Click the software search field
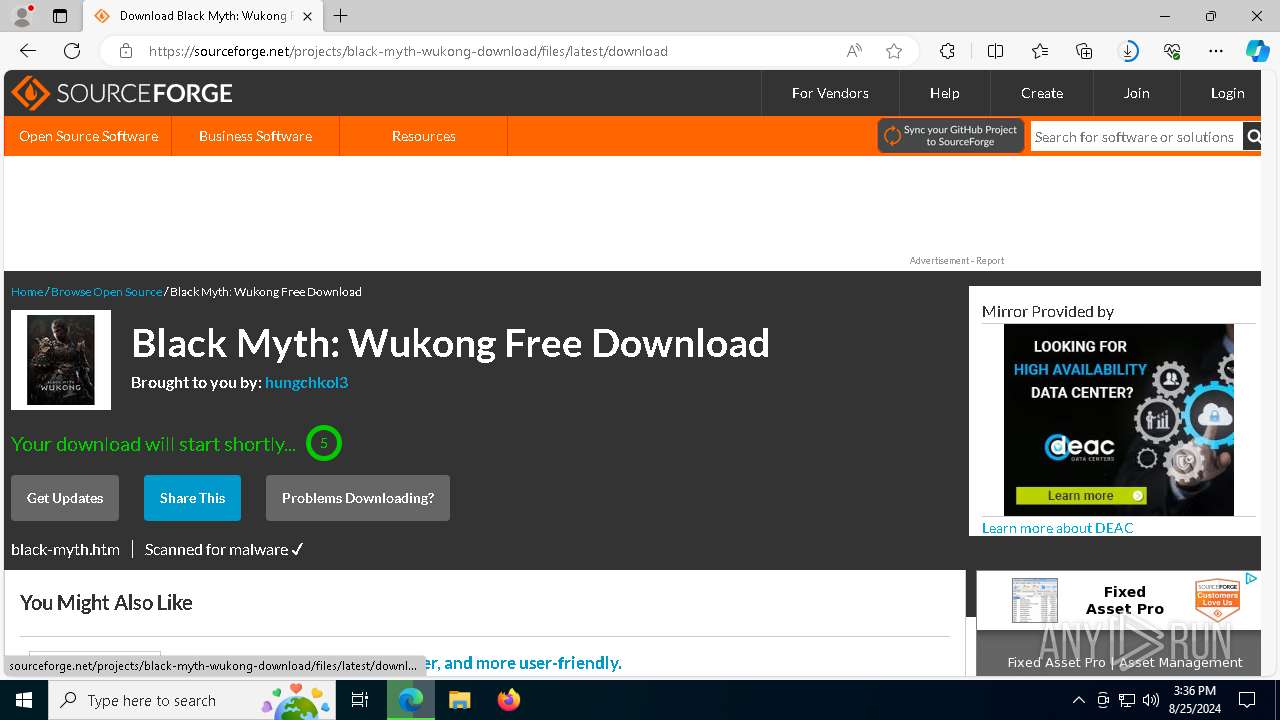This screenshot has height=720, width=1280. click(x=1136, y=137)
